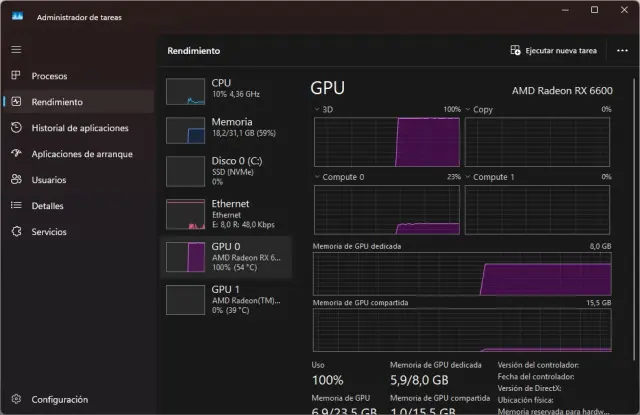Click the Procesos sidebar icon

(x=15, y=75)
